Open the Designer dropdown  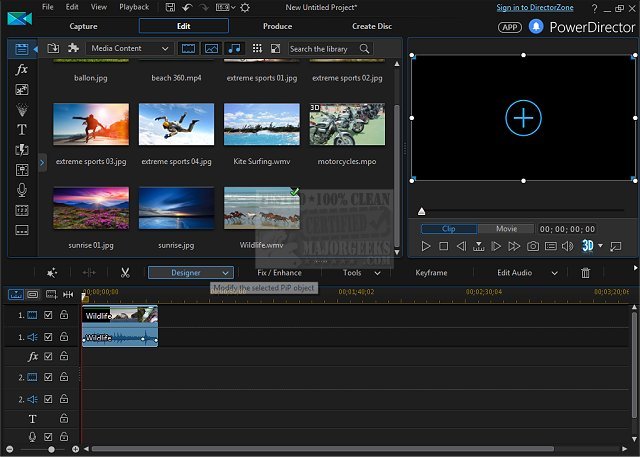tap(190, 272)
